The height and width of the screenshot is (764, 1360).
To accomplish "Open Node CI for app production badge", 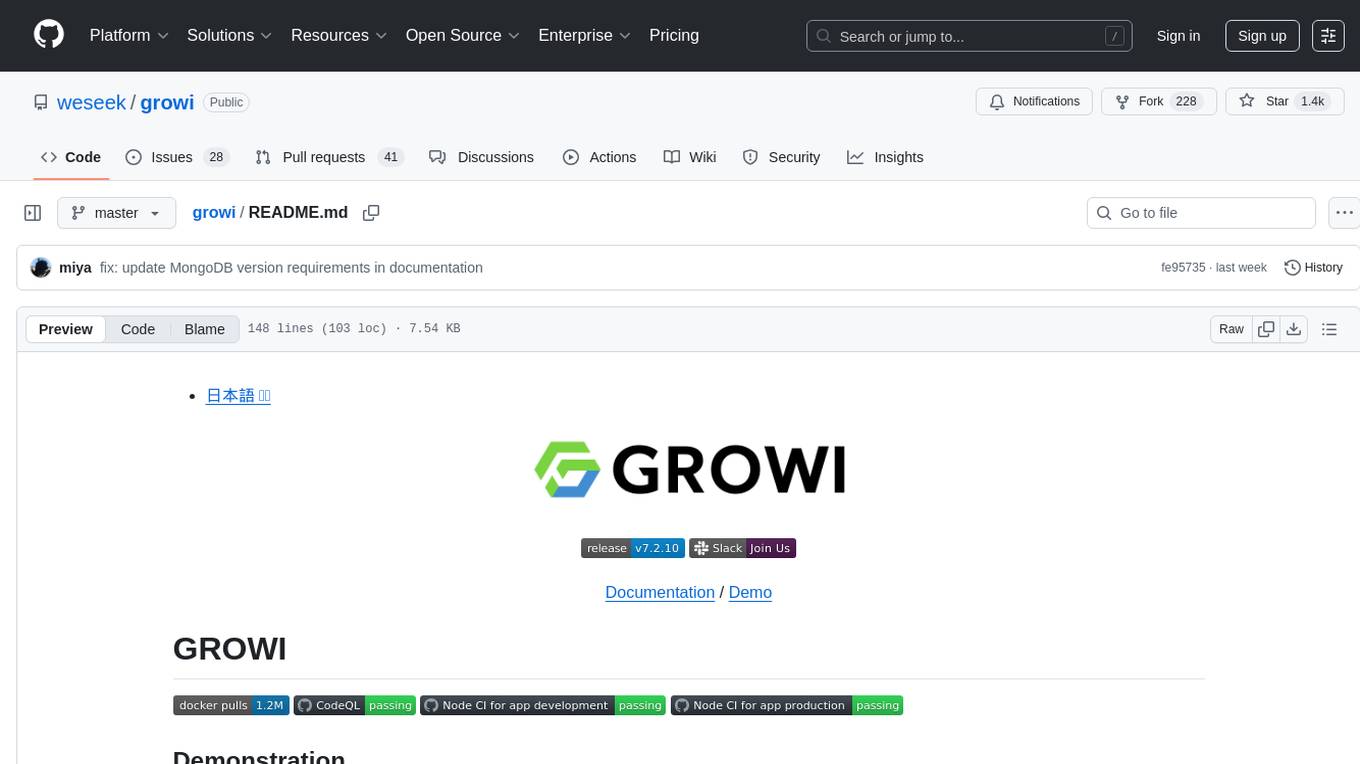I will click(787, 705).
